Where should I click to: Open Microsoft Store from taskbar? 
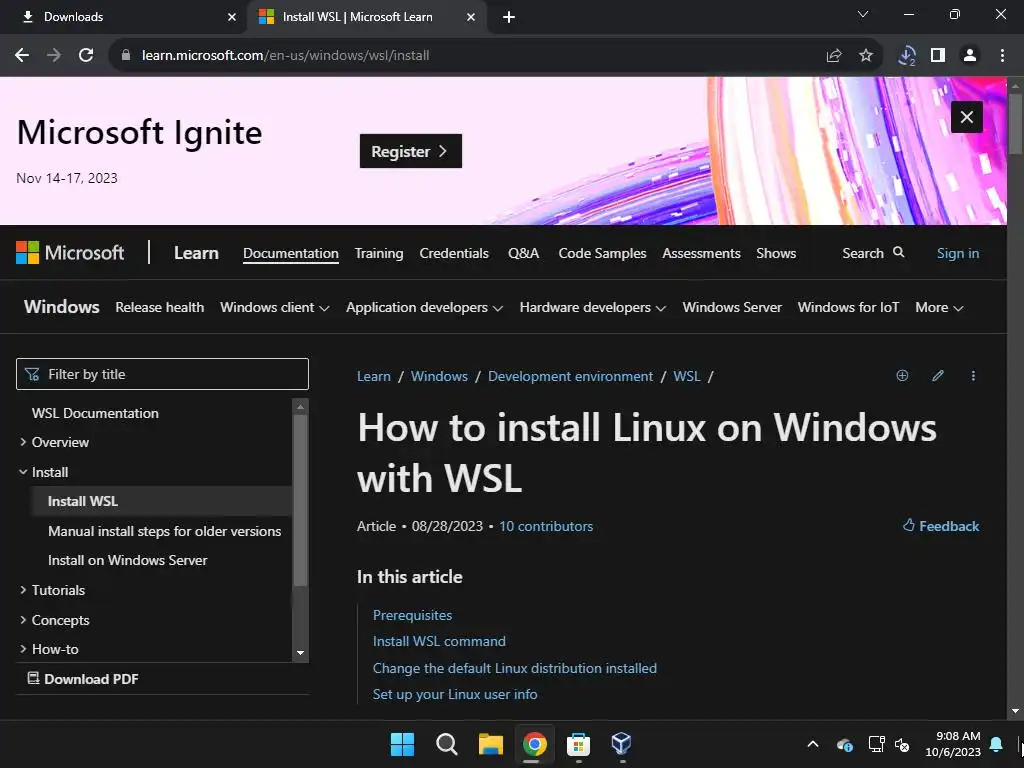578,744
